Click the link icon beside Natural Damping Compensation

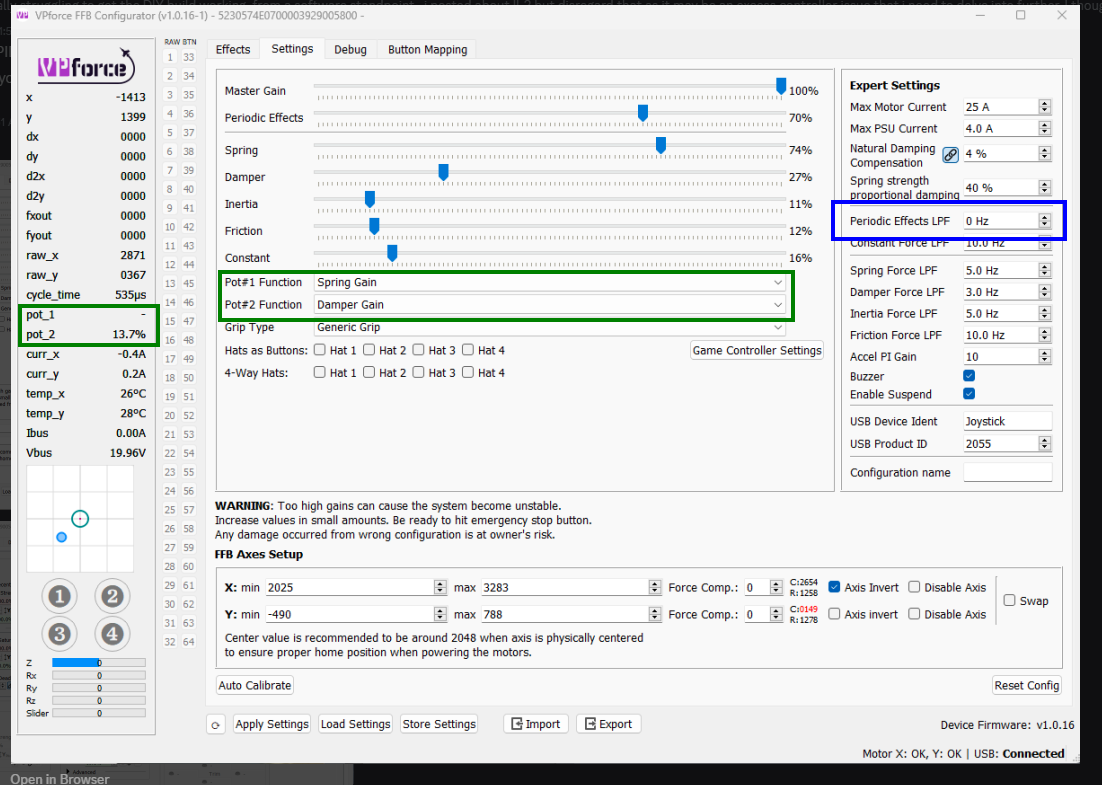click(x=950, y=155)
